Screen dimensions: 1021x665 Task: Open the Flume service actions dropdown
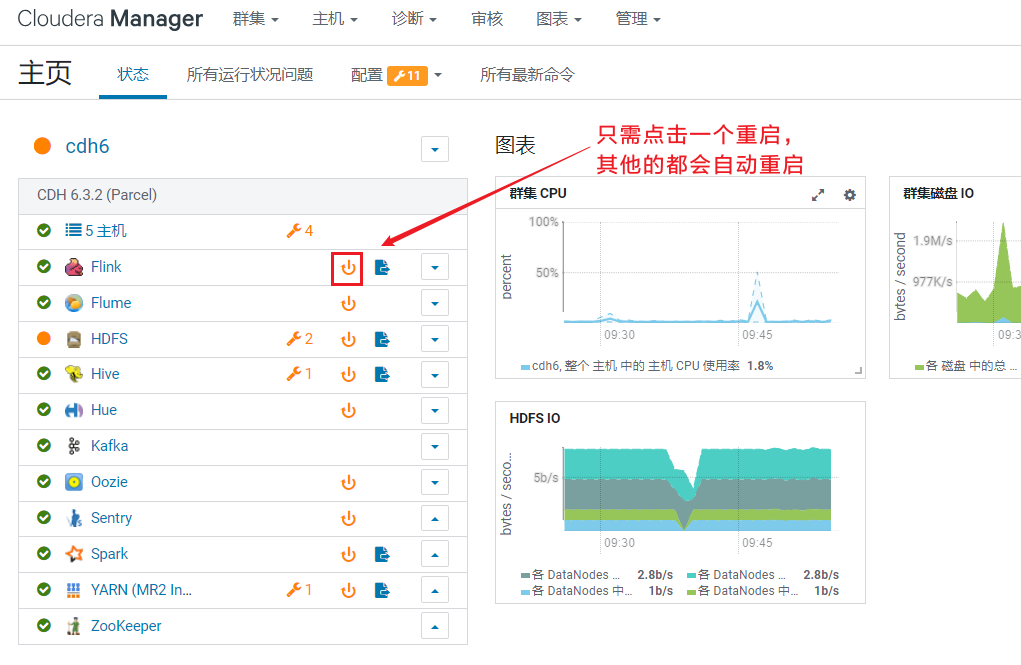point(435,304)
